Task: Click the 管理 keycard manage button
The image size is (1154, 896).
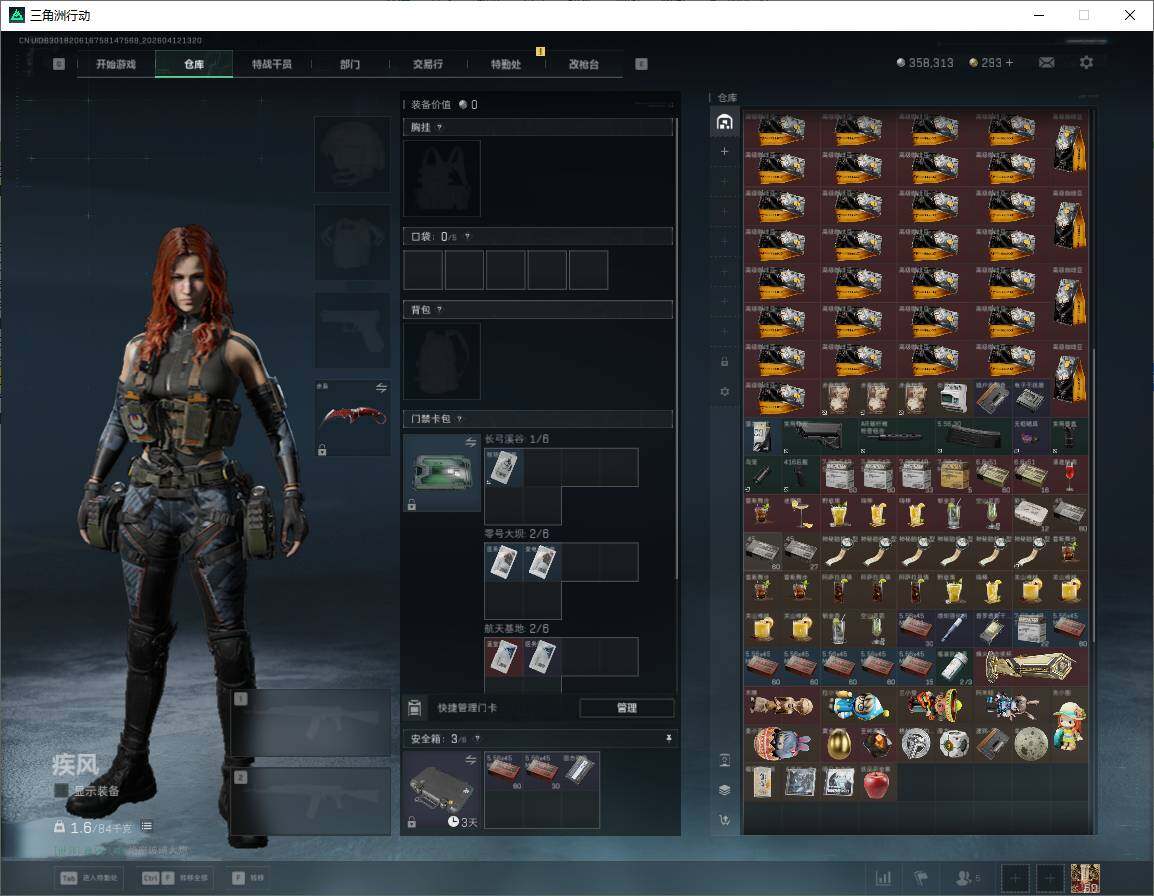Action: click(626, 708)
